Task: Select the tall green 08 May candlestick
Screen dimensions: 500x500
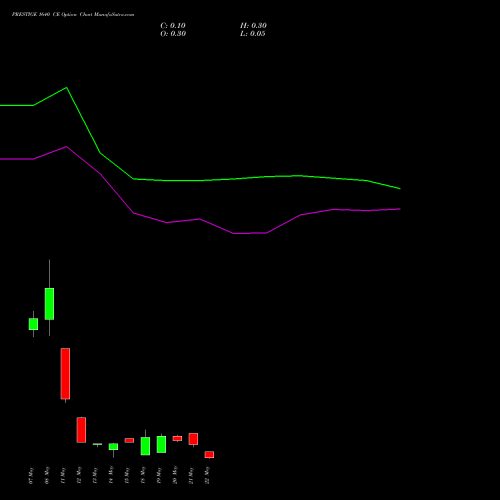Action: click(x=49, y=304)
